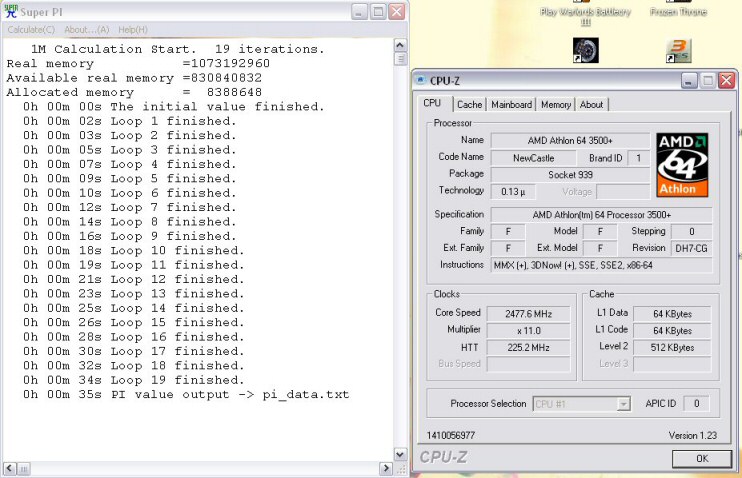Image resolution: width=742 pixels, height=478 pixels.
Task: Open the Calculate(C) menu in Super PI
Action: click(x=31, y=29)
